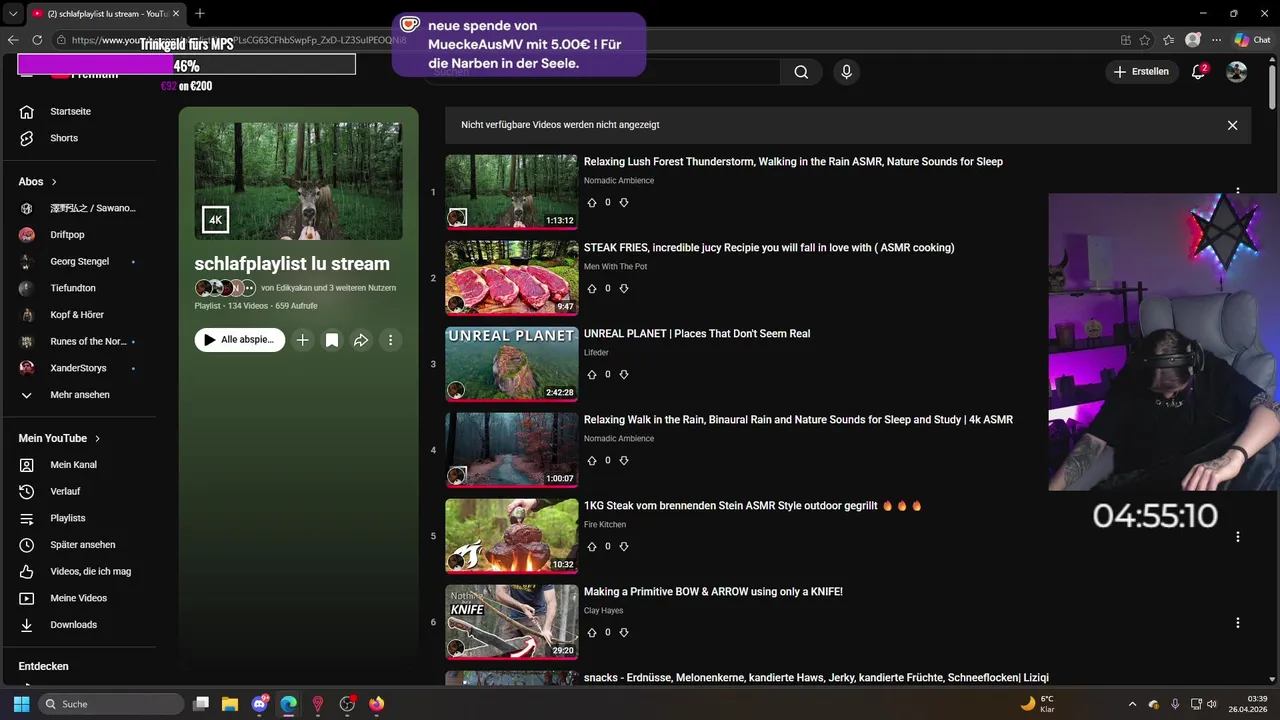This screenshot has width=1280, height=720.
Task: Click the page vertical scrollbar
Action: coord(1272,85)
